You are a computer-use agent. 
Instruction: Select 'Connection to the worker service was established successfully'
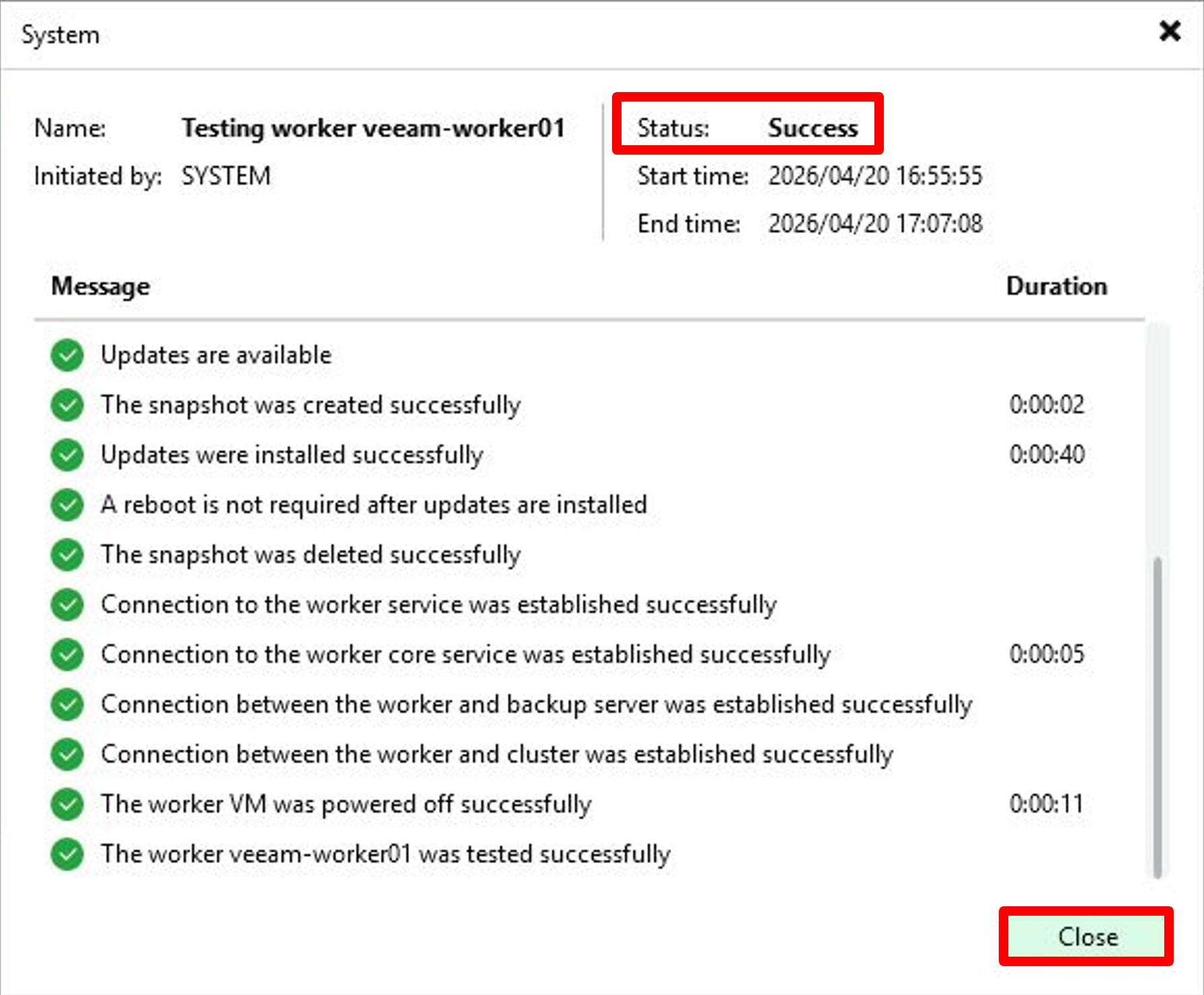[x=439, y=605]
